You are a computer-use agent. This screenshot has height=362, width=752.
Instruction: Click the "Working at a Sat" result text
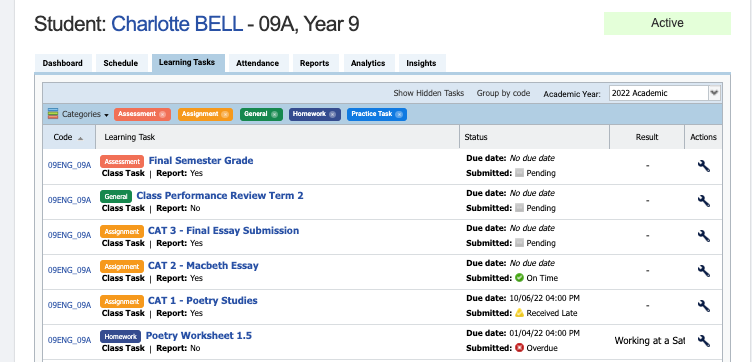pyautogui.click(x=649, y=340)
